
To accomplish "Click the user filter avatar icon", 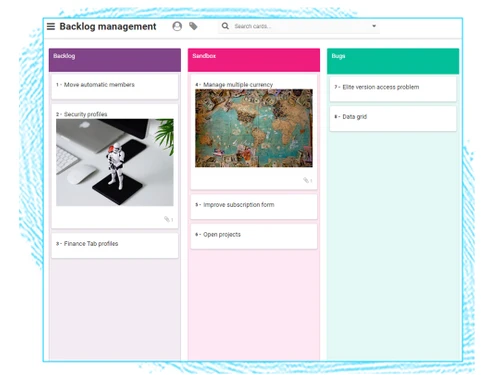I will (177, 26).
